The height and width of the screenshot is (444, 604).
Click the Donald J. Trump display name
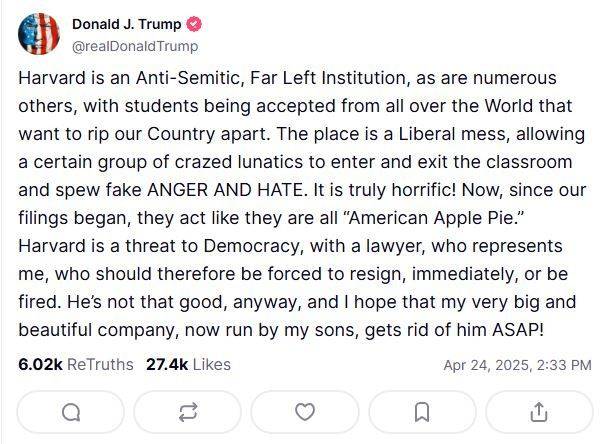coord(126,24)
